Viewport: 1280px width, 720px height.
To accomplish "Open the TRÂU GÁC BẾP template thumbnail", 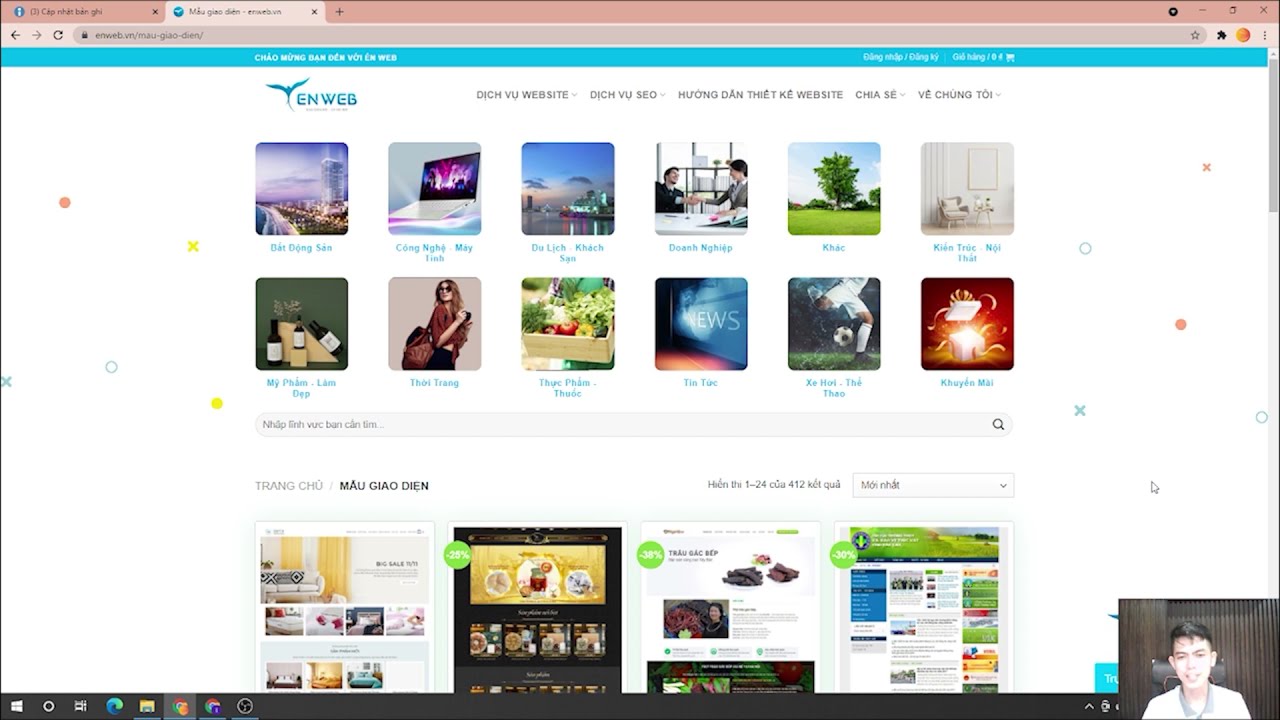I will 731,607.
